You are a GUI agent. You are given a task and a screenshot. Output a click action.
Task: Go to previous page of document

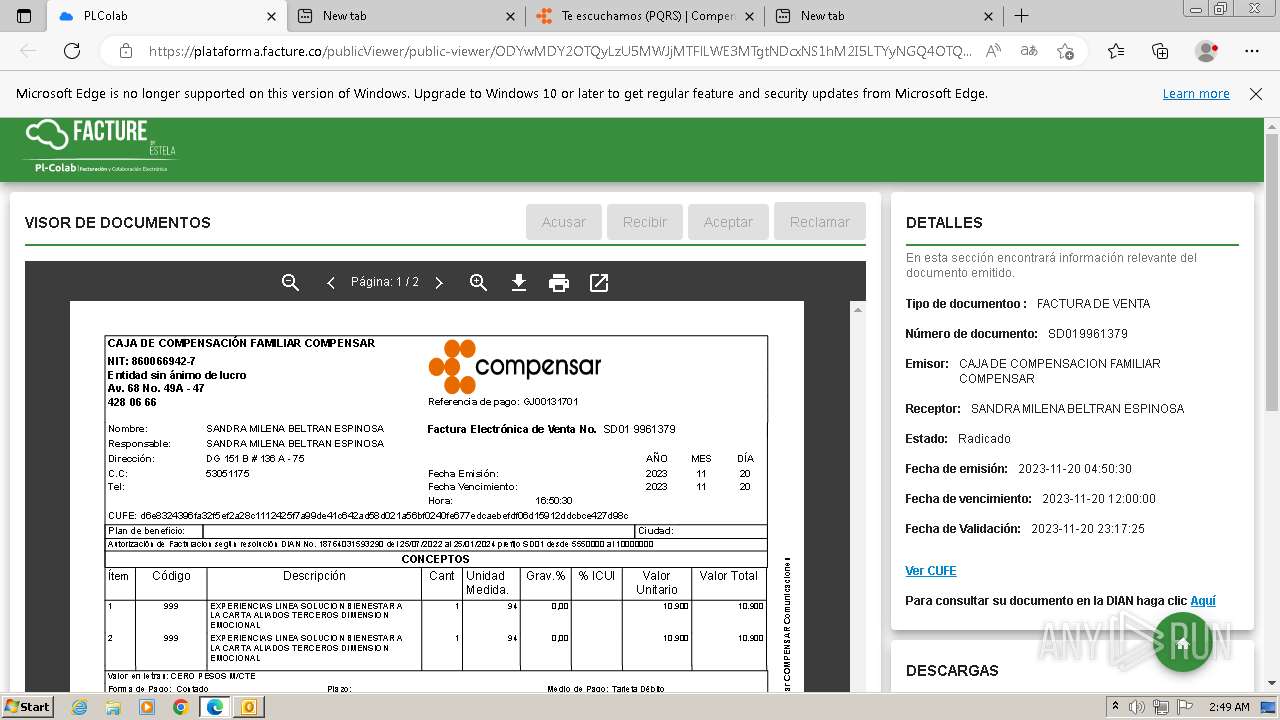[330, 283]
